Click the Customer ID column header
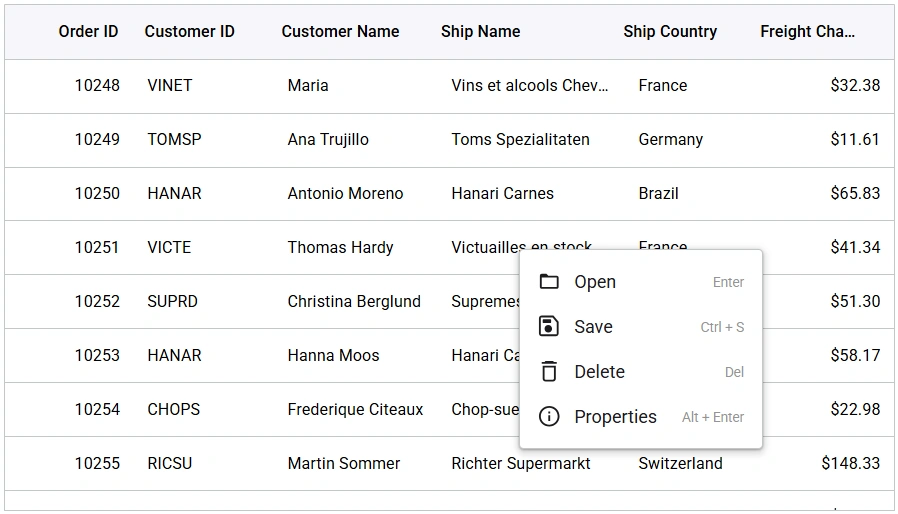The width and height of the screenshot is (898, 514). tap(189, 31)
